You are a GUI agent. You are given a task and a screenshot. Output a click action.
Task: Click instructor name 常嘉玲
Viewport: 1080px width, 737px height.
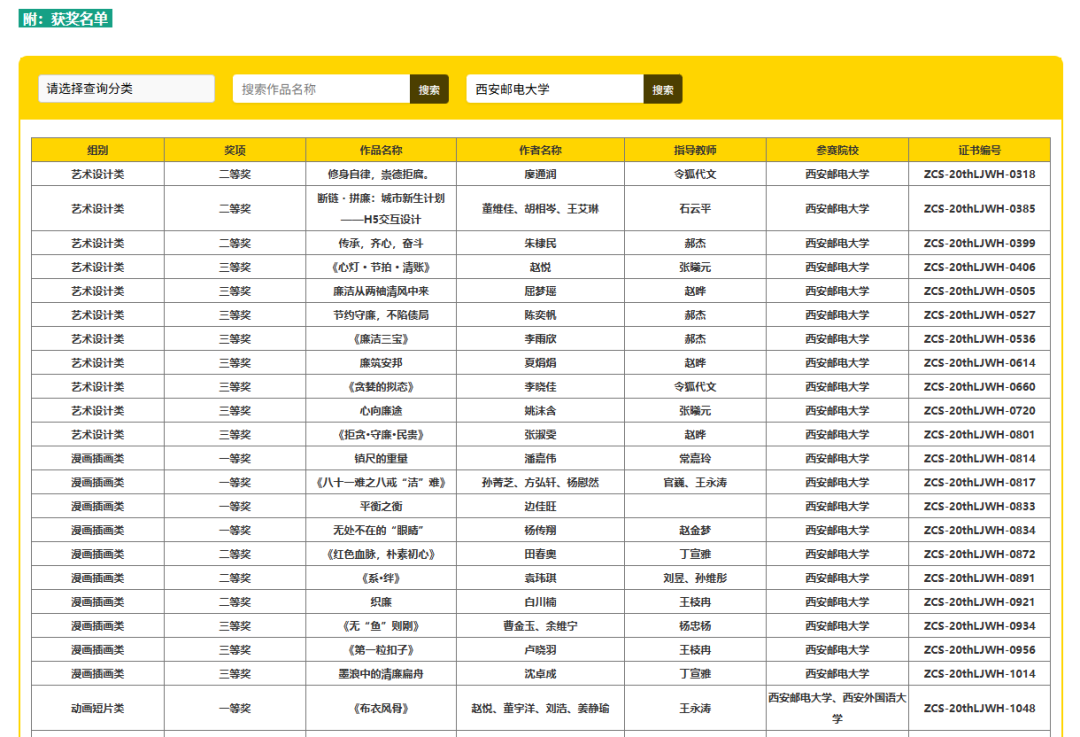(x=695, y=459)
